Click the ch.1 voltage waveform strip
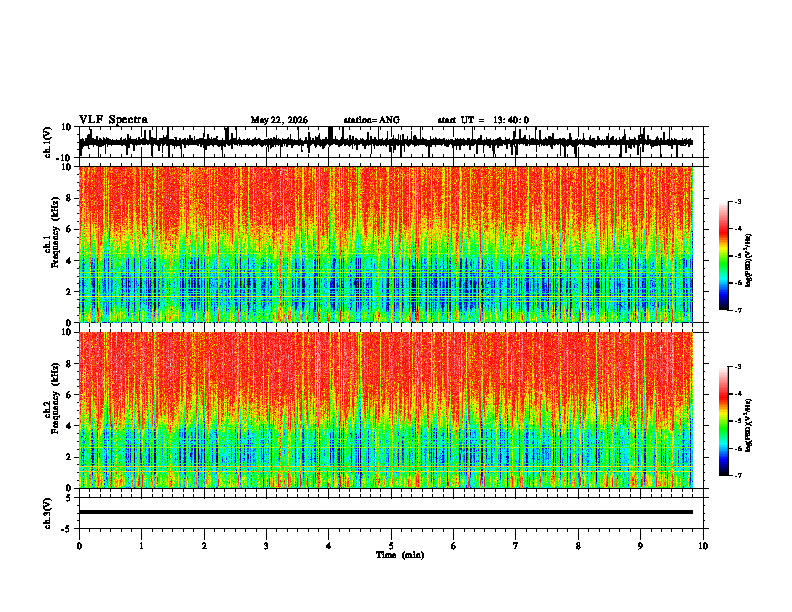The height and width of the screenshot is (612, 792). pos(386,142)
